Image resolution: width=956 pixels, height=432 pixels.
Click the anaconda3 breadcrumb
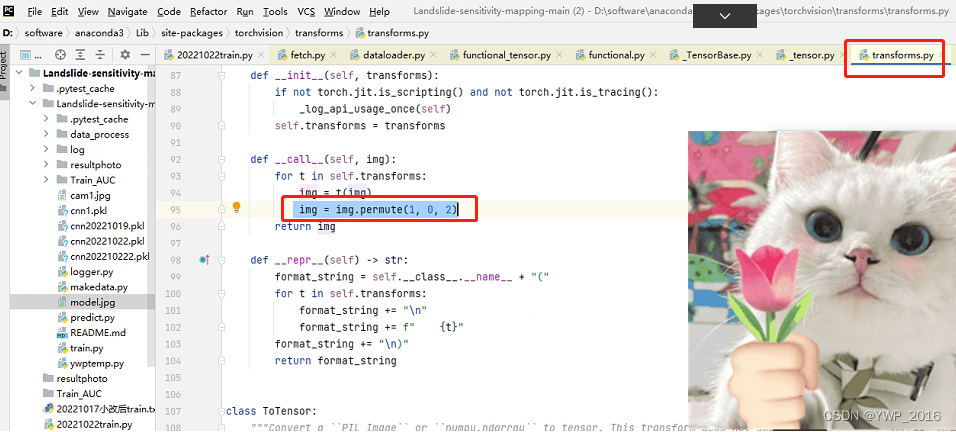tap(99, 33)
